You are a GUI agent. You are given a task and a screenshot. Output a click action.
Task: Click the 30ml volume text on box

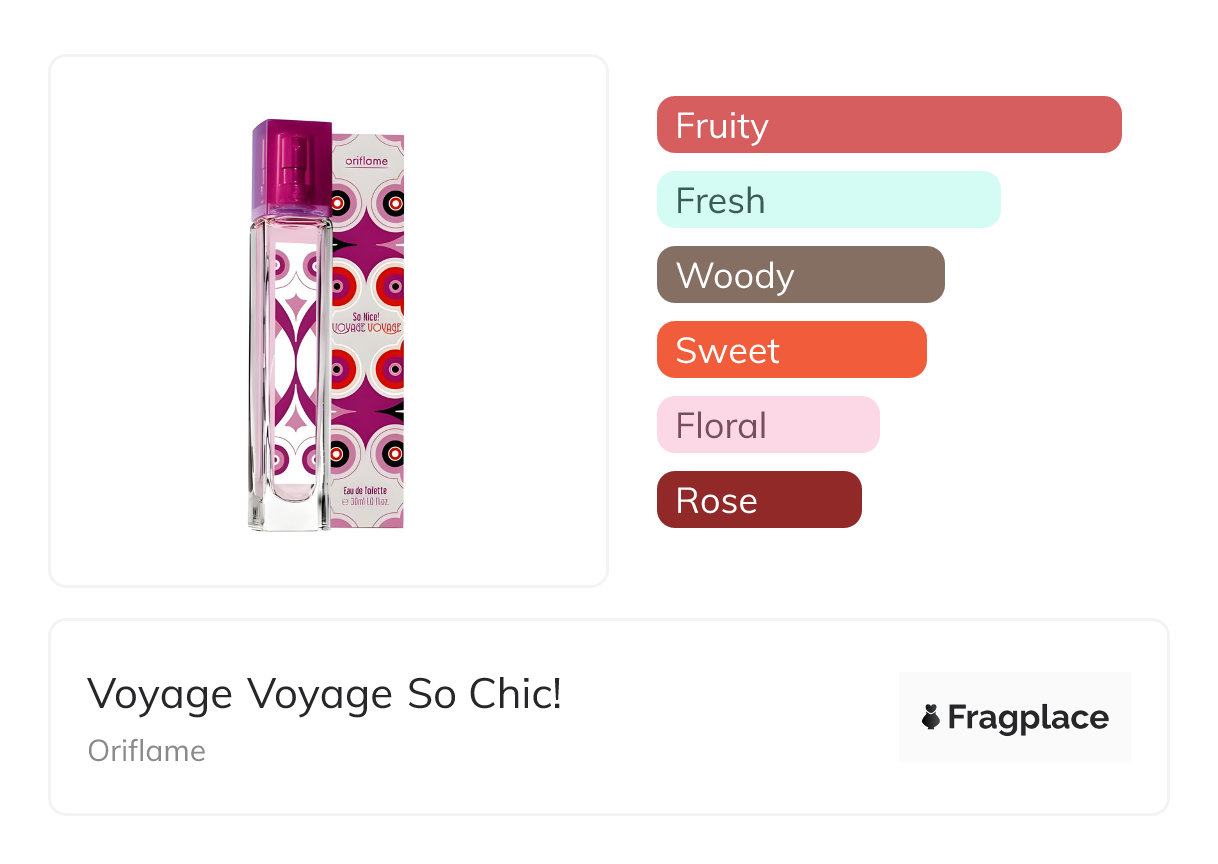coord(366,503)
